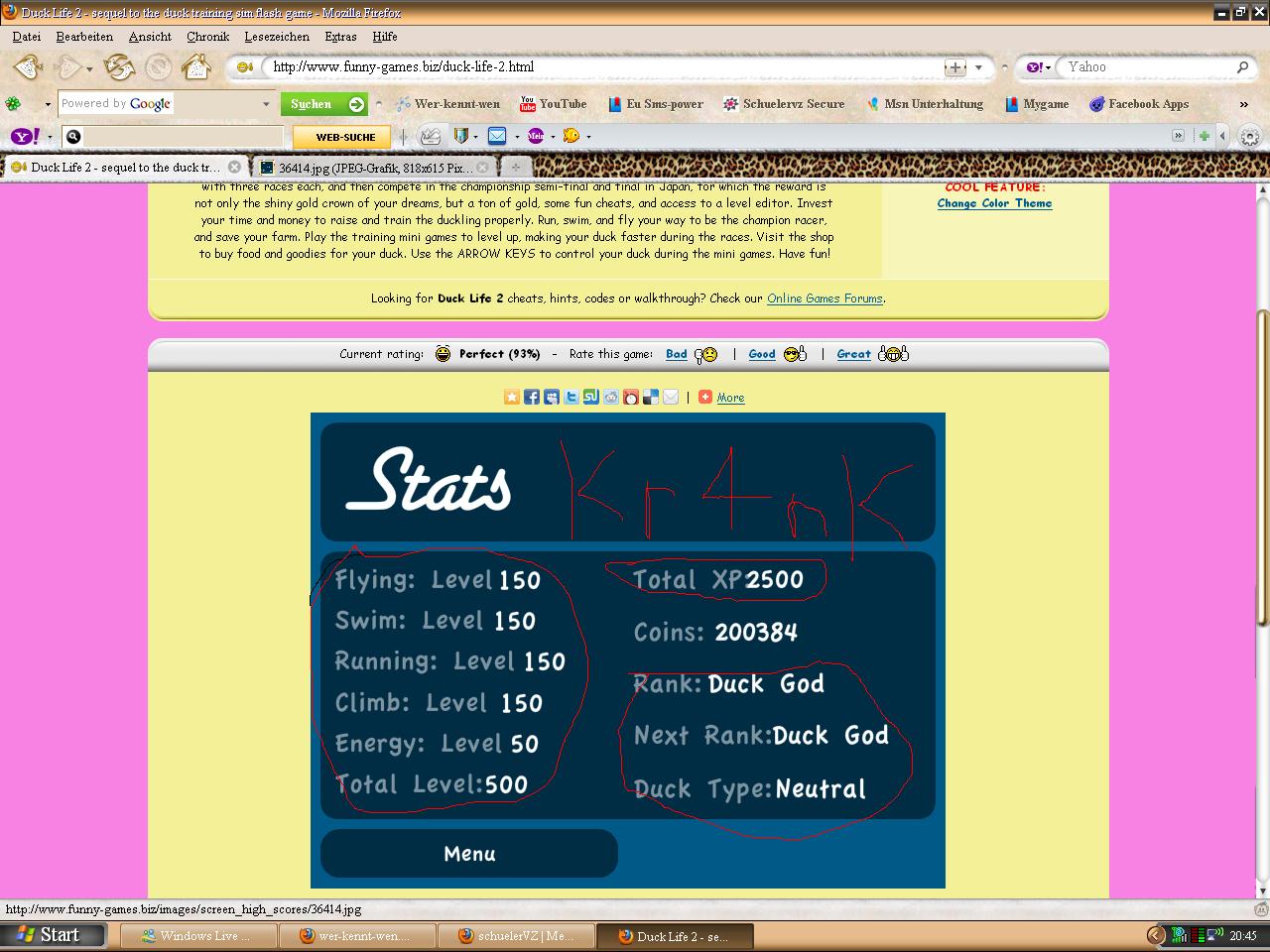Share by email envelope icon
This screenshot has width=1270, height=952.
click(x=671, y=397)
